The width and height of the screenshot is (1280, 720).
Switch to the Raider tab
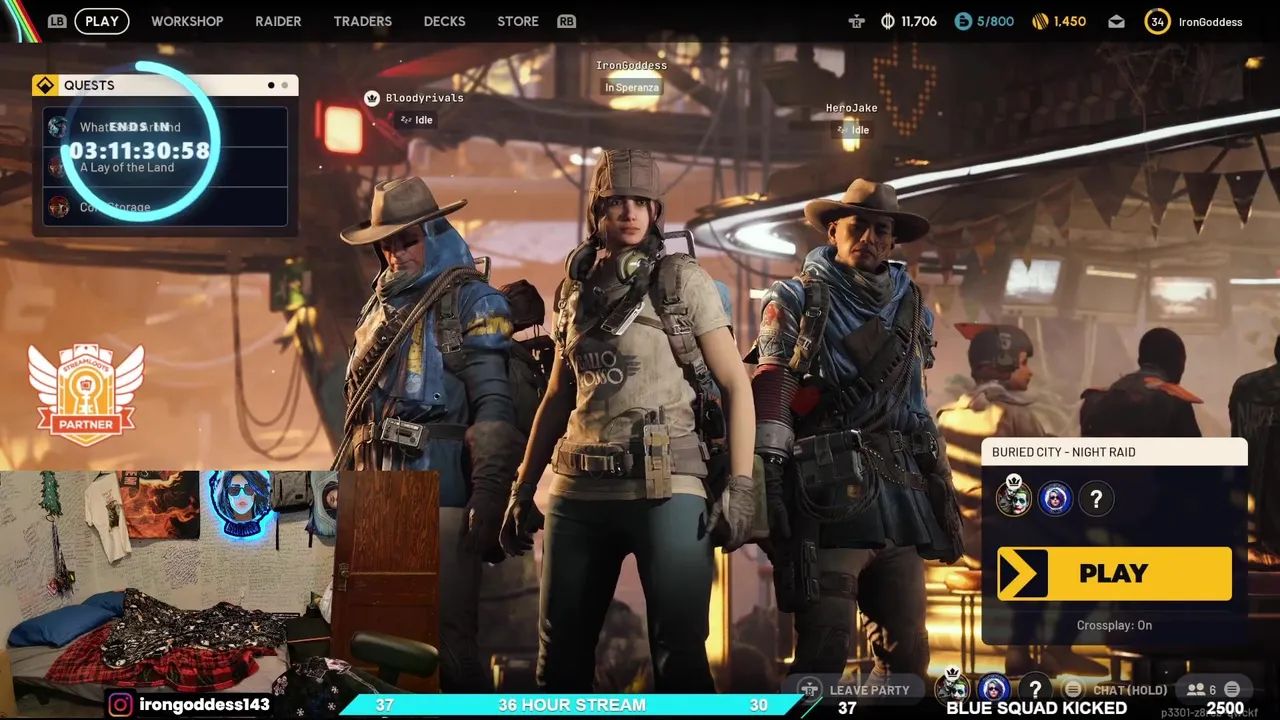tap(278, 21)
